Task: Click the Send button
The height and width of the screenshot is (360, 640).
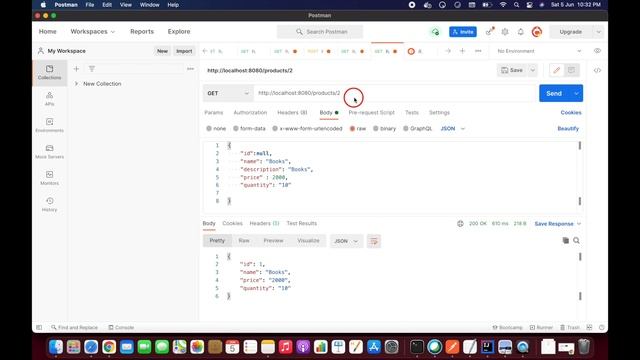Action: tap(554, 93)
